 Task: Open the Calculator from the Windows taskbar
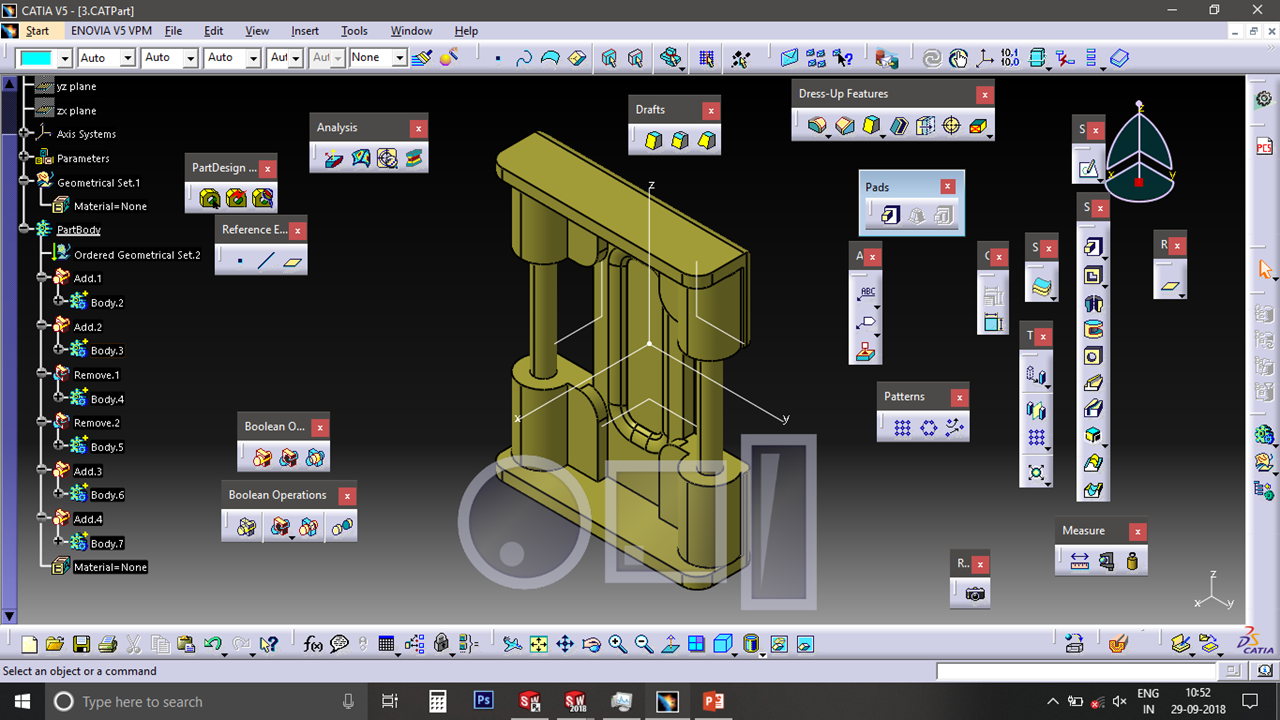437,702
